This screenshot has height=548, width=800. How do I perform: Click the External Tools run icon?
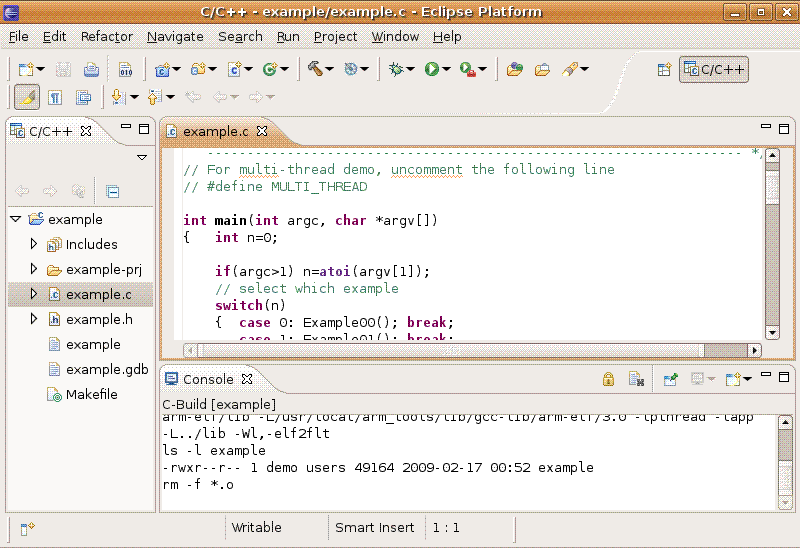pos(467,69)
